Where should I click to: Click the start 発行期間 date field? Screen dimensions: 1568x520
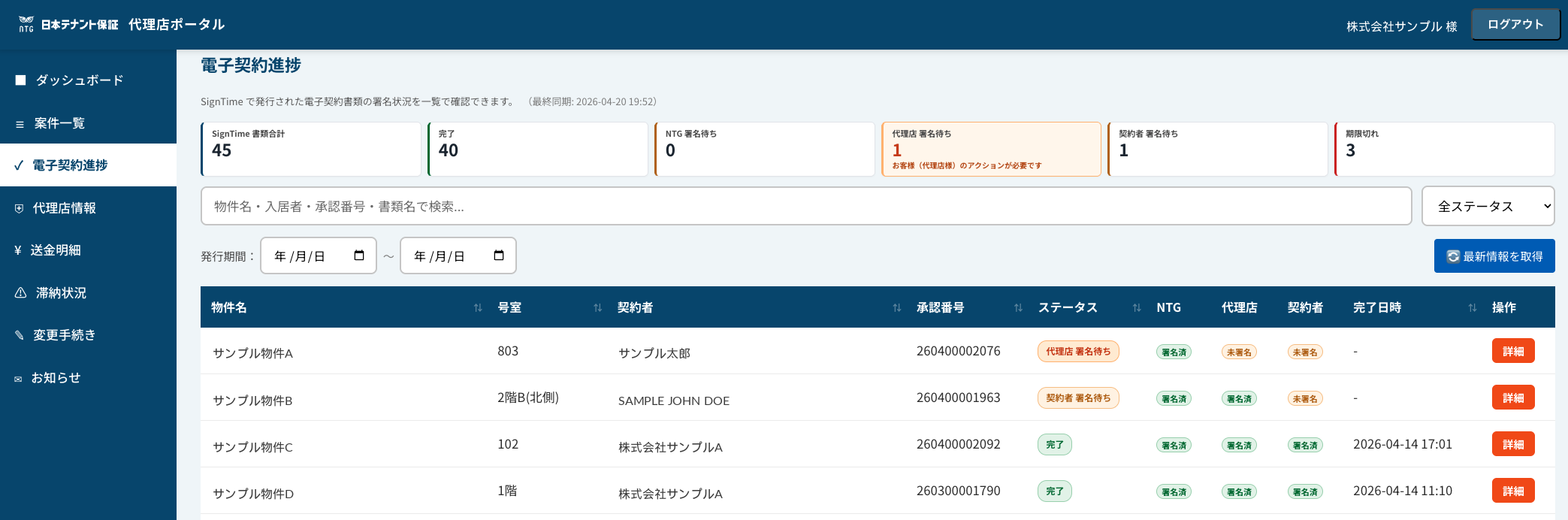pyautogui.click(x=319, y=255)
